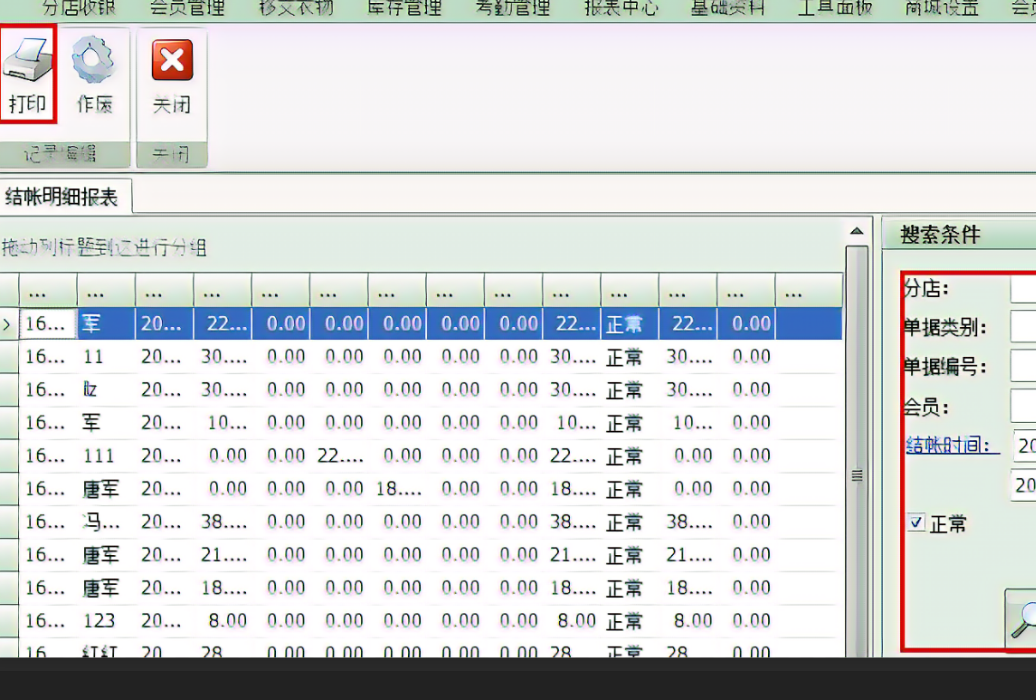The width and height of the screenshot is (1036, 700).
Task: Click the table's vertical scrollbar thumb
Action: pyautogui.click(x=856, y=475)
